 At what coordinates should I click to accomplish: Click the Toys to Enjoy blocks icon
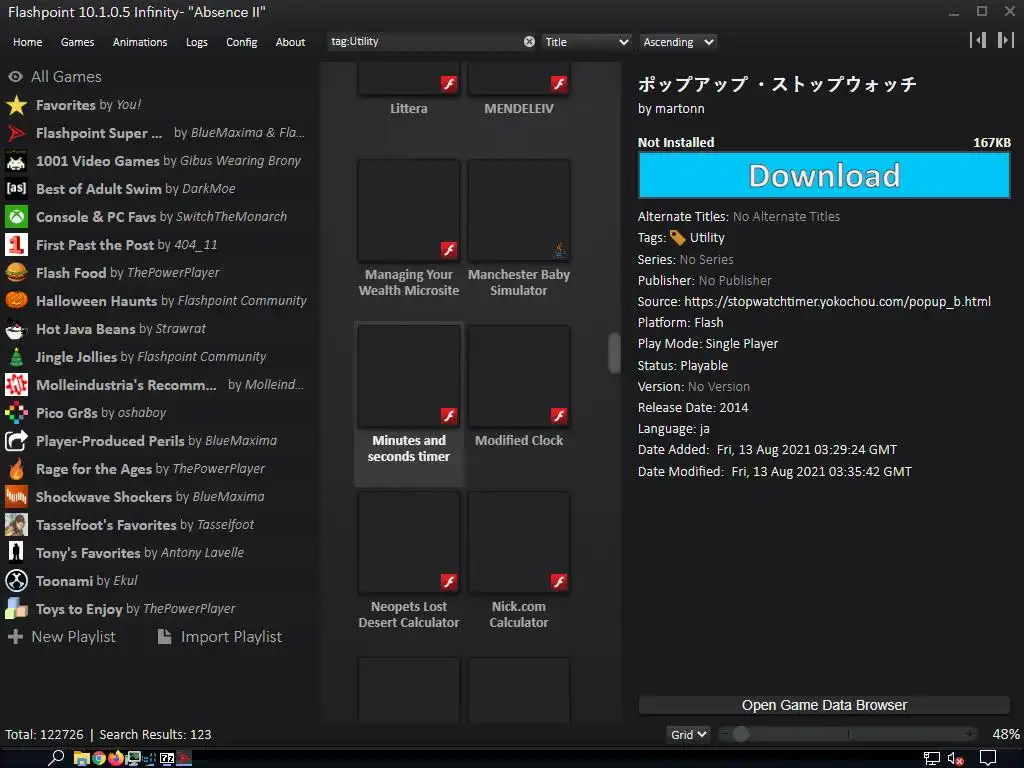(16, 609)
